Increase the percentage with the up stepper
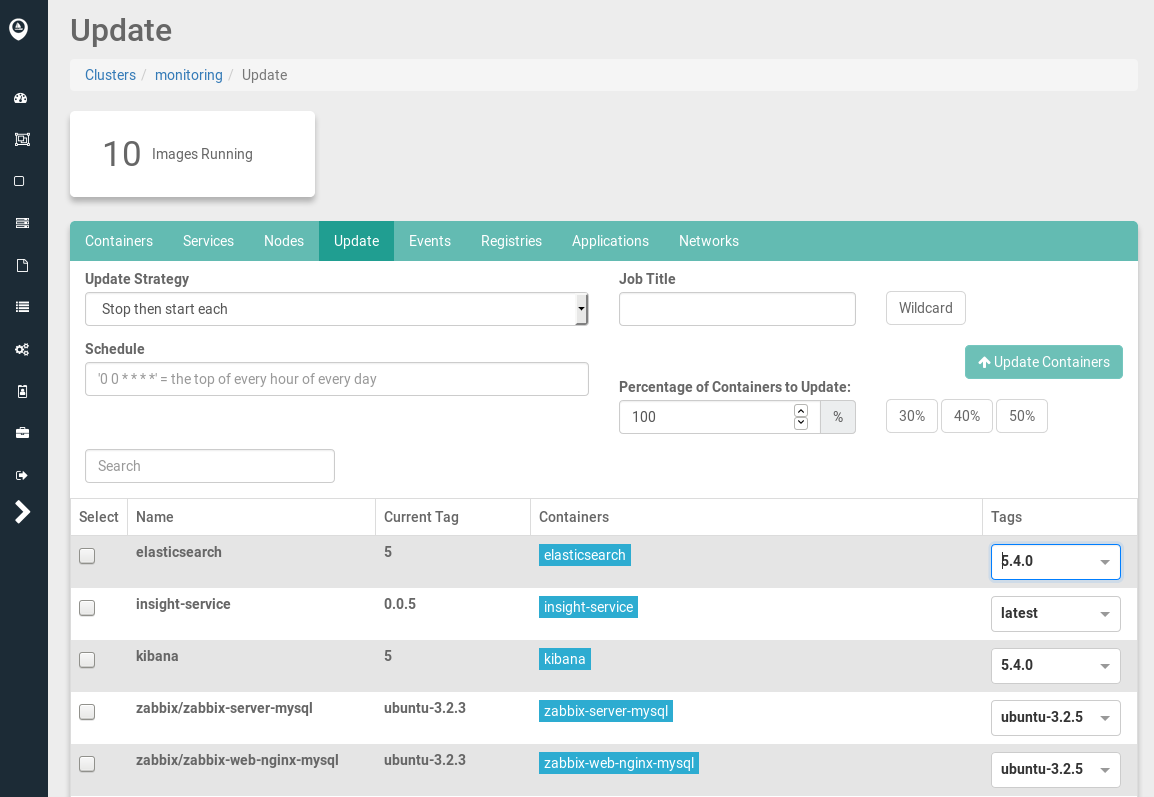The width and height of the screenshot is (1154, 797). 801,410
